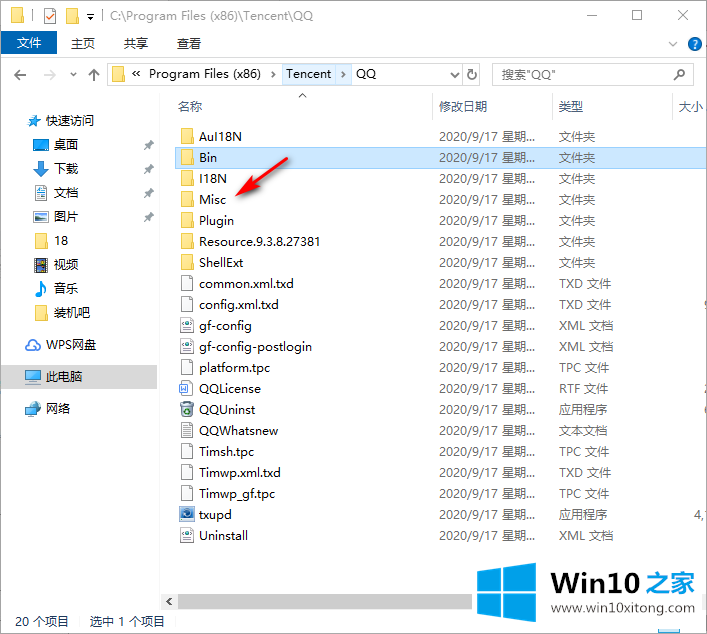
Task: Select the config.xml.txd file name
Action: (239, 305)
